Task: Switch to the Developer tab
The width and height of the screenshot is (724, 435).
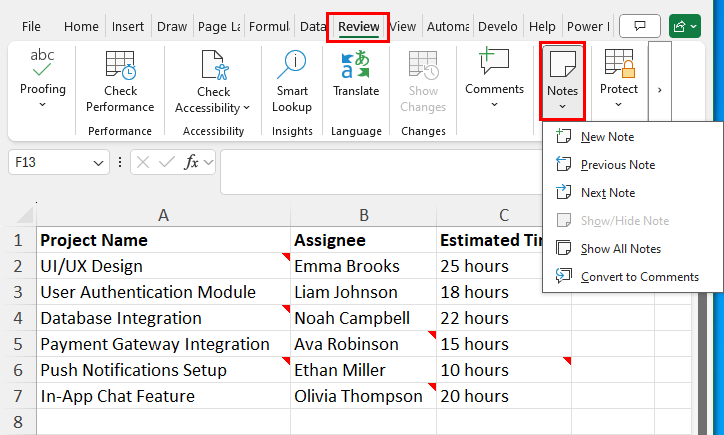Action: point(497,27)
